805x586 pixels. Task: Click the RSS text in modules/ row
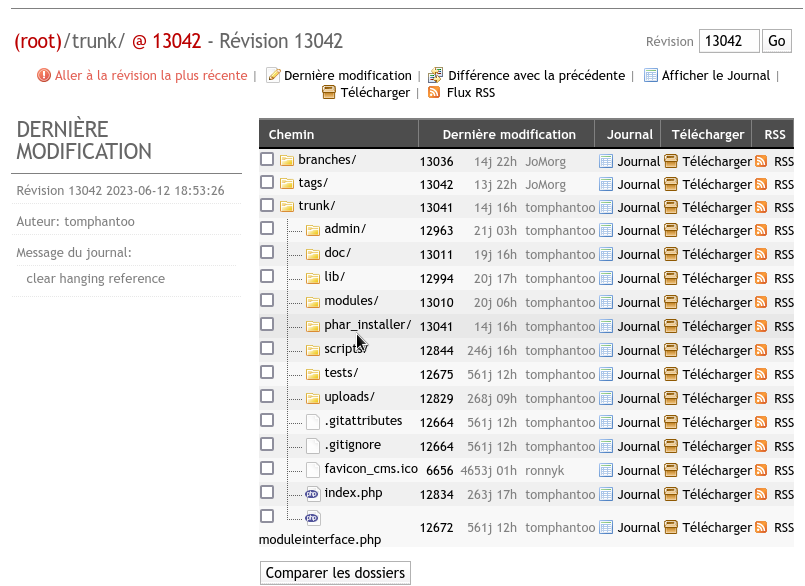tap(784, 303)
